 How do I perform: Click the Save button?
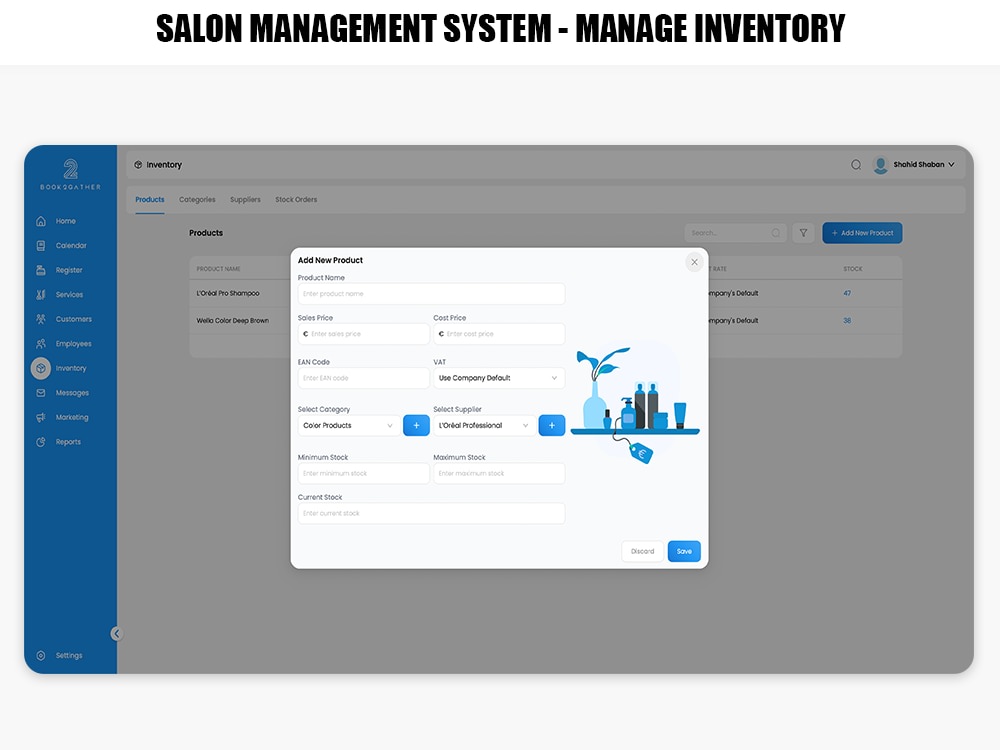tap(684, 552)
